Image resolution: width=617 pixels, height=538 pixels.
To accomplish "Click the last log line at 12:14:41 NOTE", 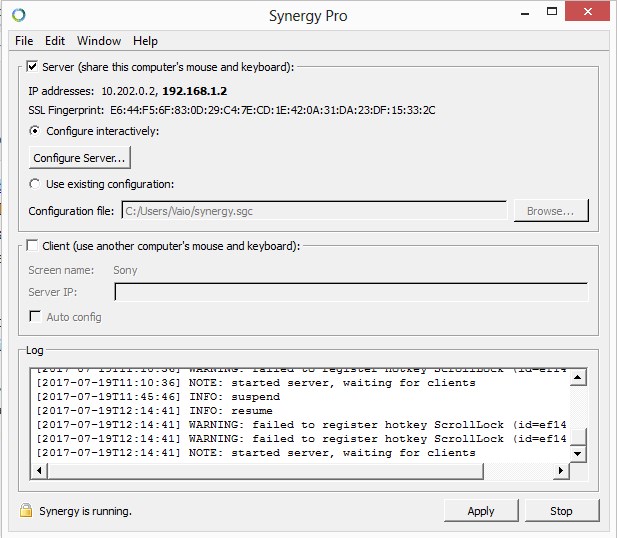I will tap(256, 453).
